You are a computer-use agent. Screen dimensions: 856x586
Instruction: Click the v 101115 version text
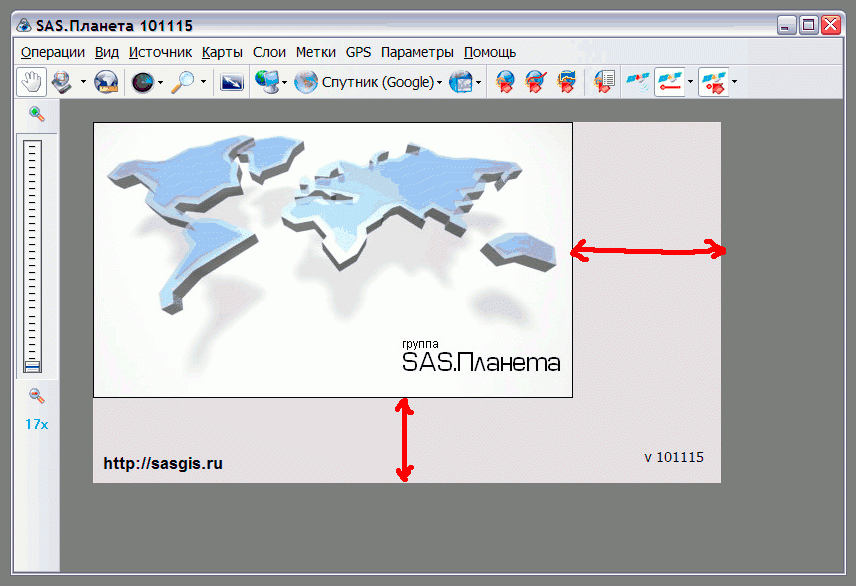(674, 457)
